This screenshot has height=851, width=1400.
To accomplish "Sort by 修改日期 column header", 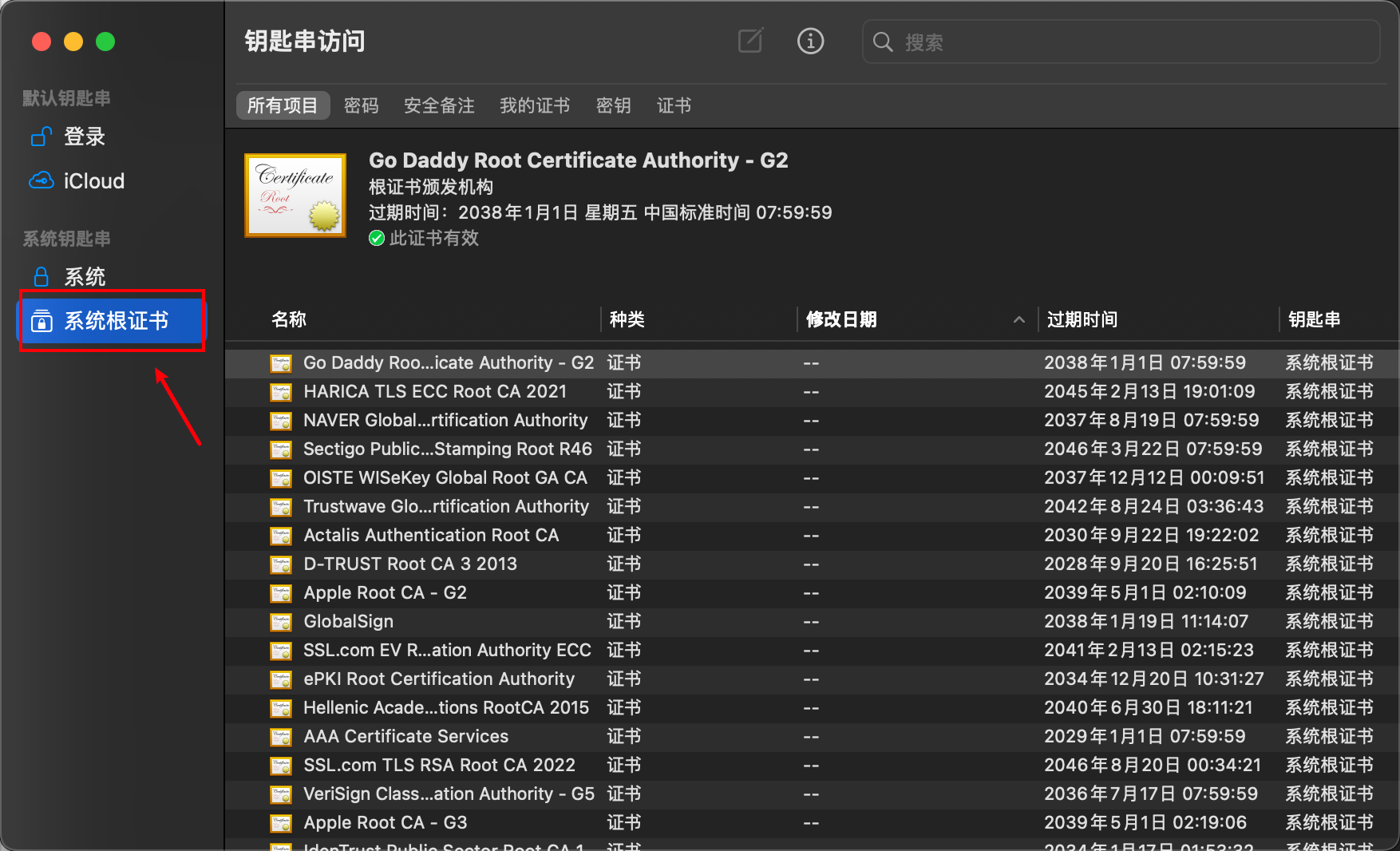I will click(x=841, y=319).
